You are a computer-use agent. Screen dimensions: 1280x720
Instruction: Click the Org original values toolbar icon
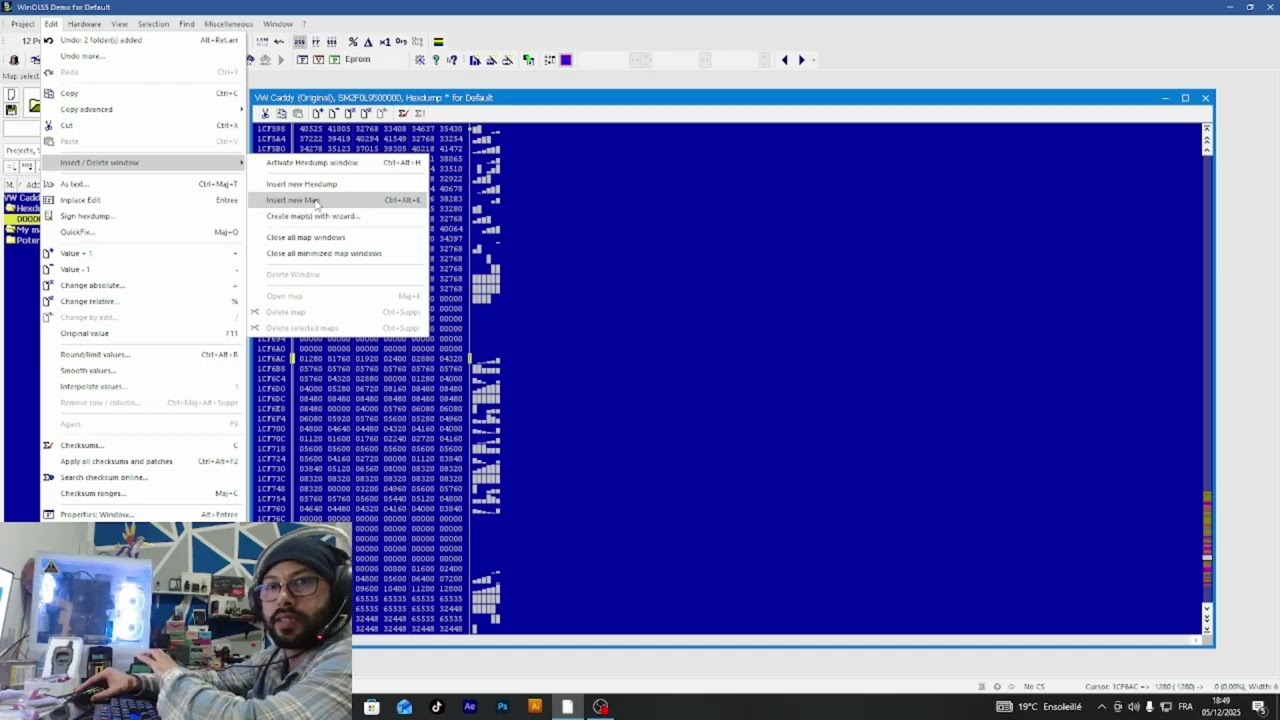(401, 42)
